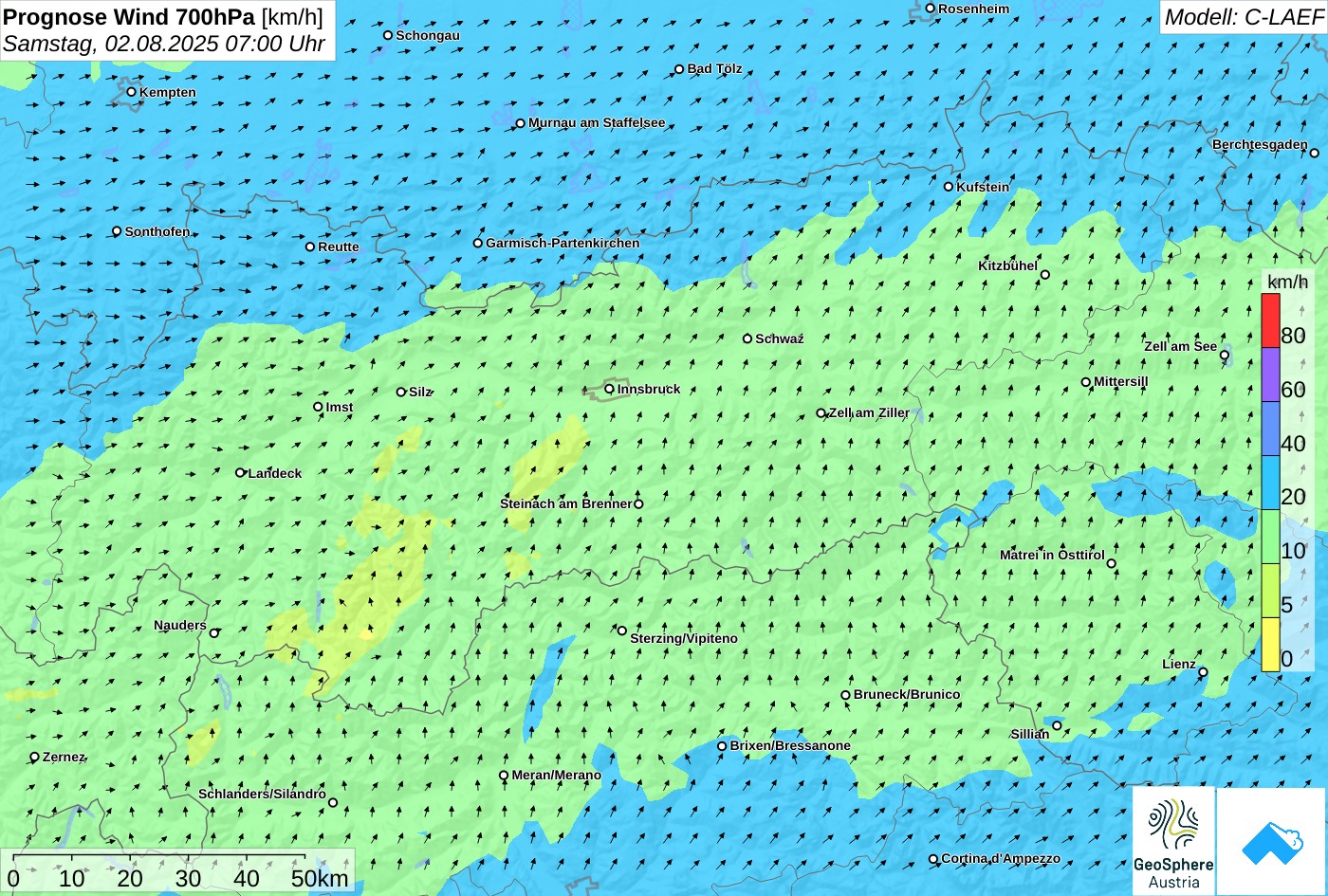1328x896 pixels.
Task: Click the 'Modell: C-LAEF' label
Action: tap(1244, 16)
